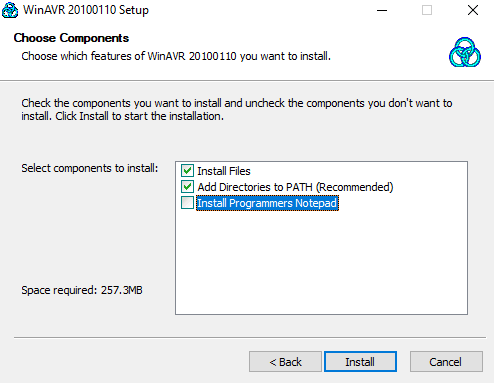Disable Add Directories to PATH checkbox

pyautogui.click(x=187, y=187)
